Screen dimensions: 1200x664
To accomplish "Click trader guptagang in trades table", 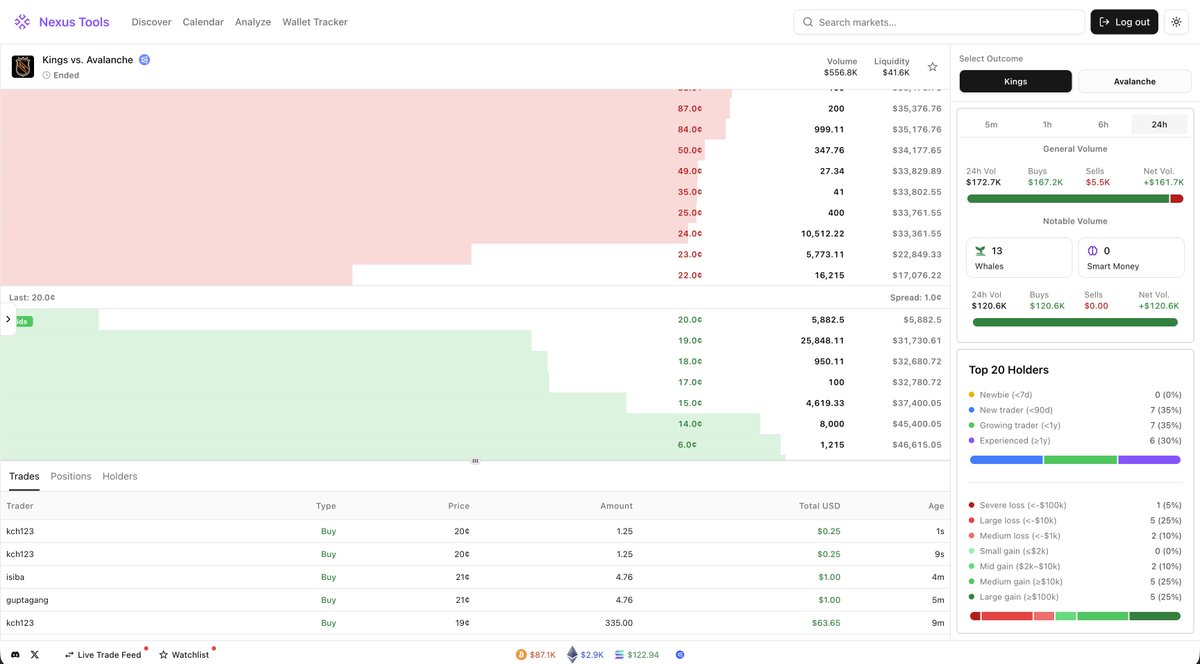I will pyautogui.click(x=27, y=600).
